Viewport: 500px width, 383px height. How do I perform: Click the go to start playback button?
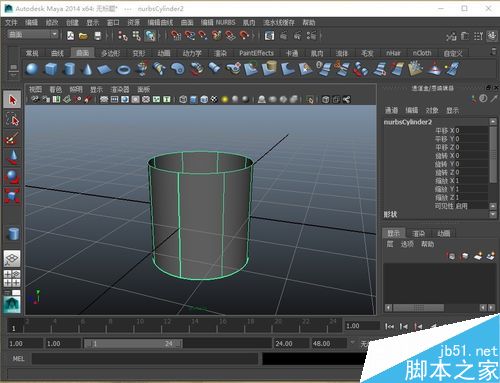[389, 326]
